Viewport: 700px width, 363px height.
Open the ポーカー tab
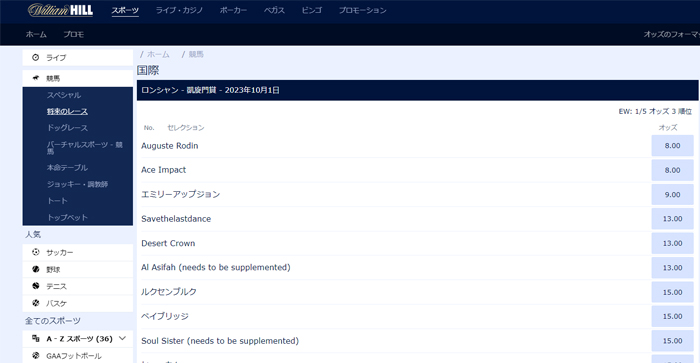pyautogui.click(x=233, y=10)
